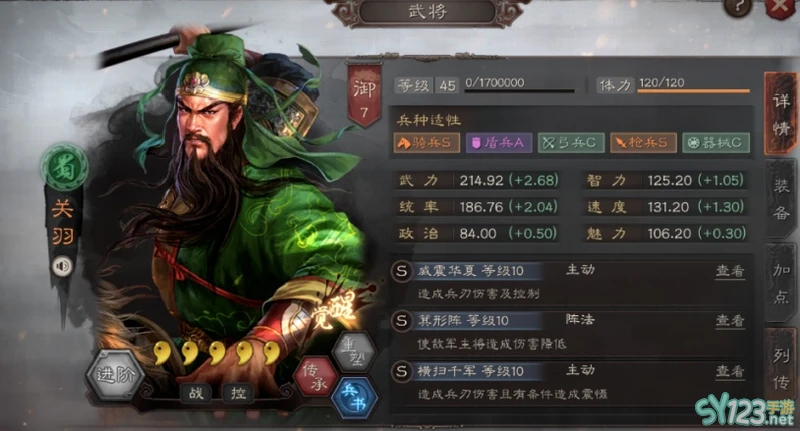Open the help question mark icon
The height and width of the screenshot is (431, 800).
coord(738,7)
